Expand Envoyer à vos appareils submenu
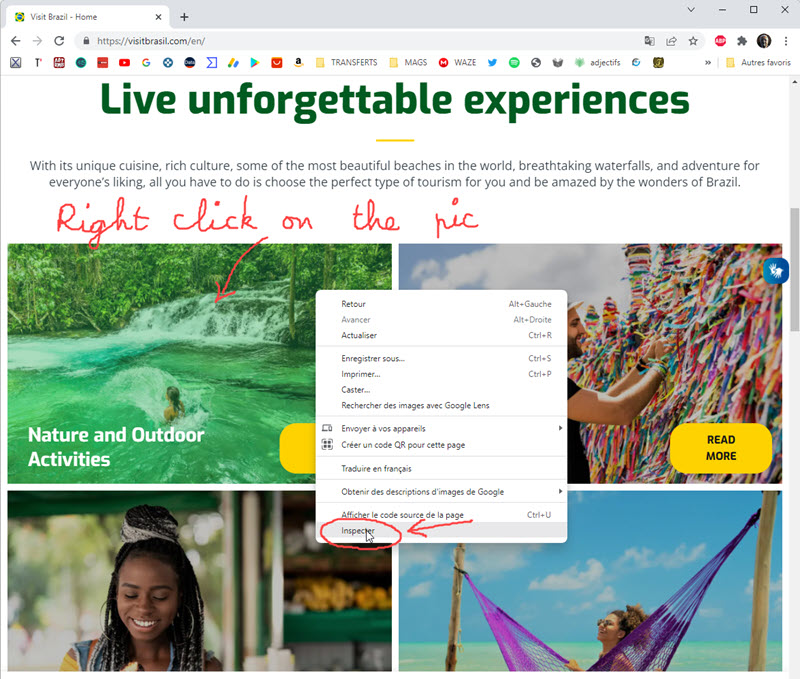 [x=441, y=429]
